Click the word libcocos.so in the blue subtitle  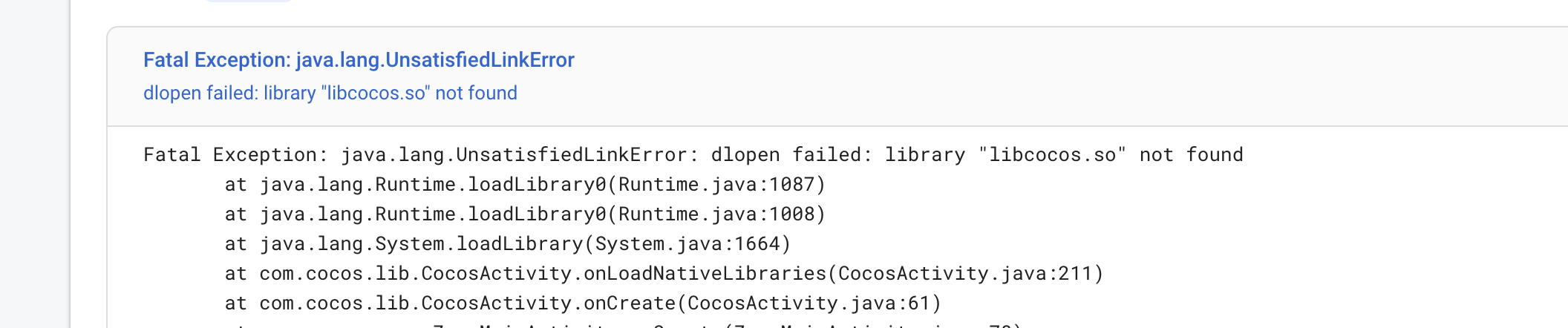point(376,94)
